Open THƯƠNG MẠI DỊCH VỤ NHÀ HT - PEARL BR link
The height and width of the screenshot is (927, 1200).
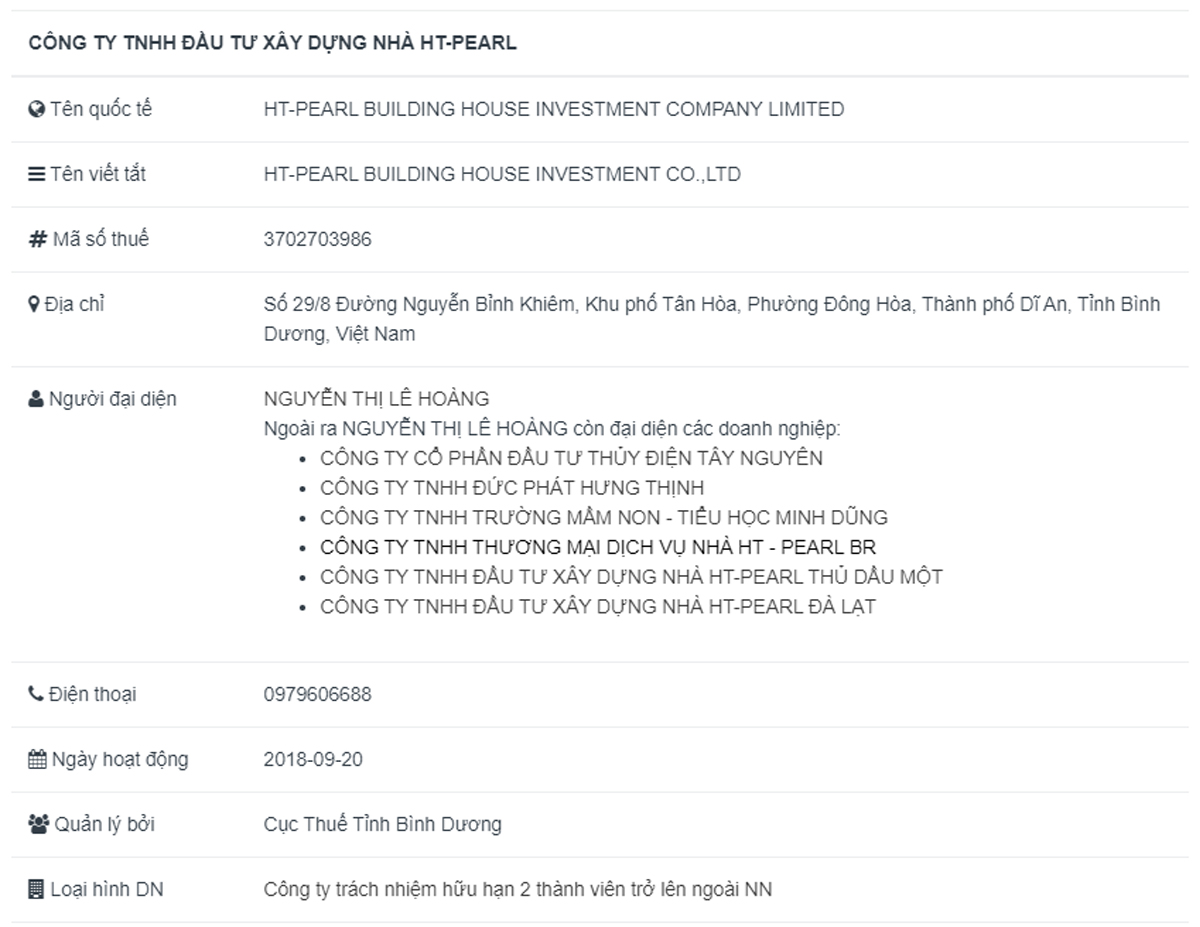598,548
